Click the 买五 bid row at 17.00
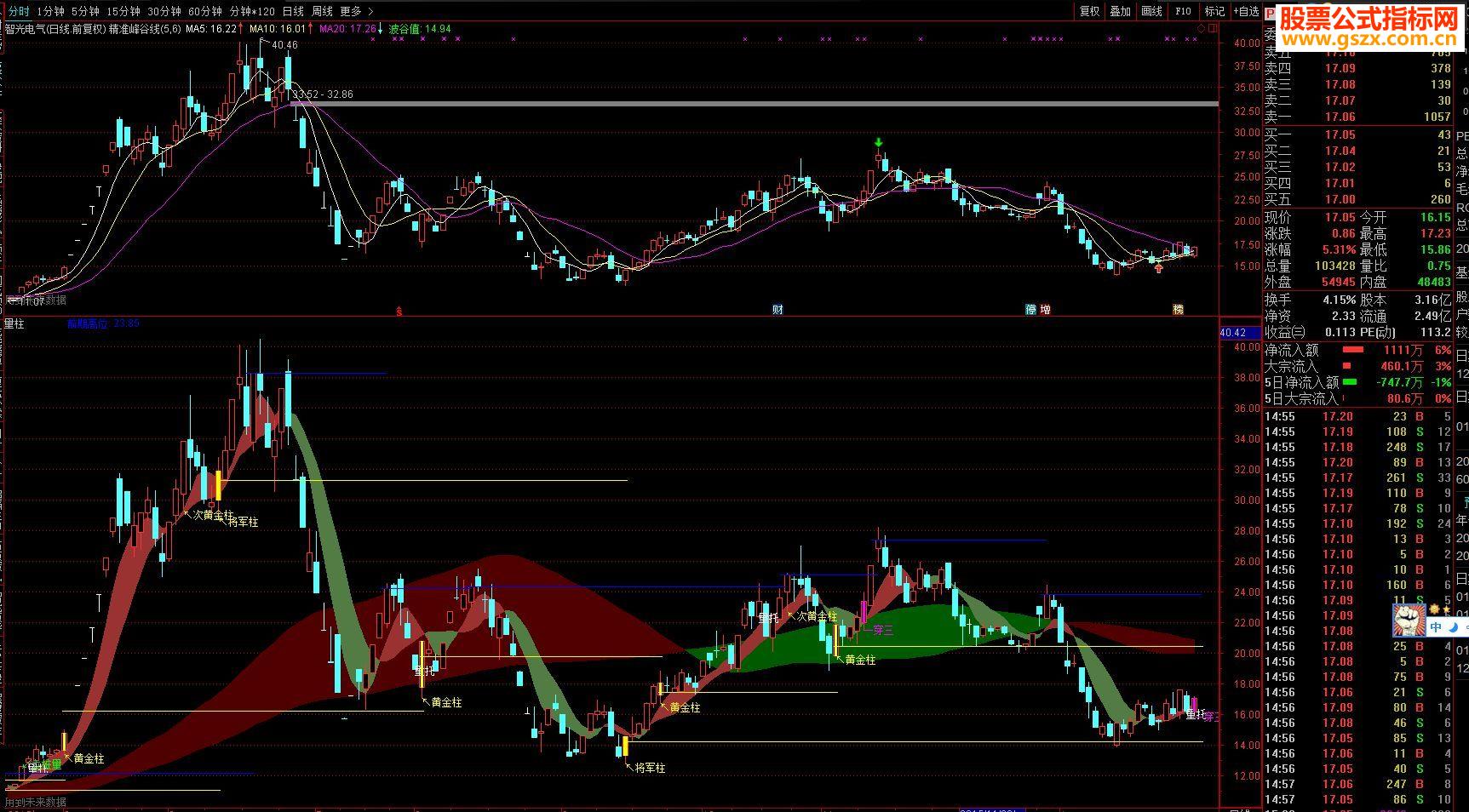 pos(1357,199)
